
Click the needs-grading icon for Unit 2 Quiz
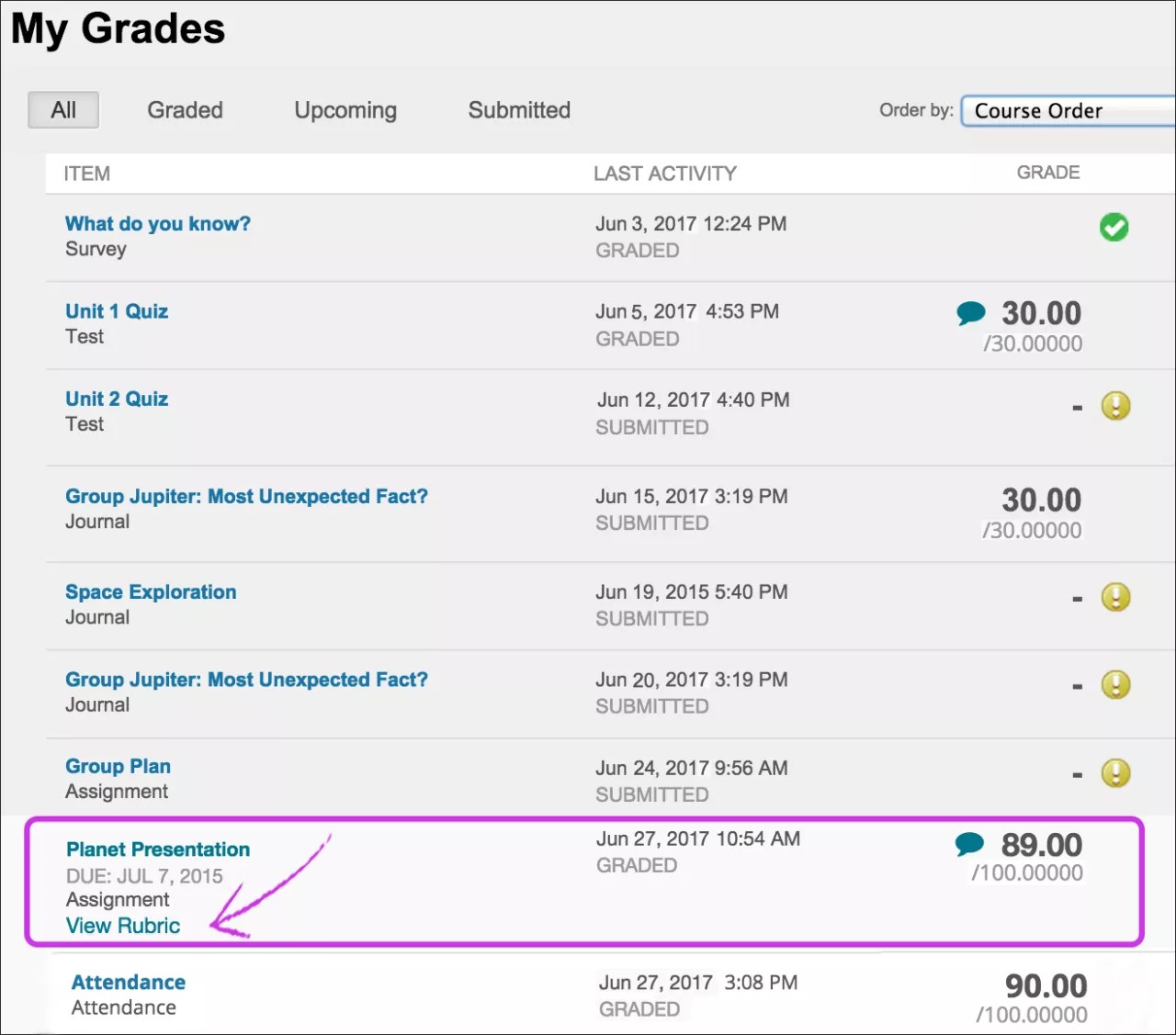click(x=1116, y=407)
